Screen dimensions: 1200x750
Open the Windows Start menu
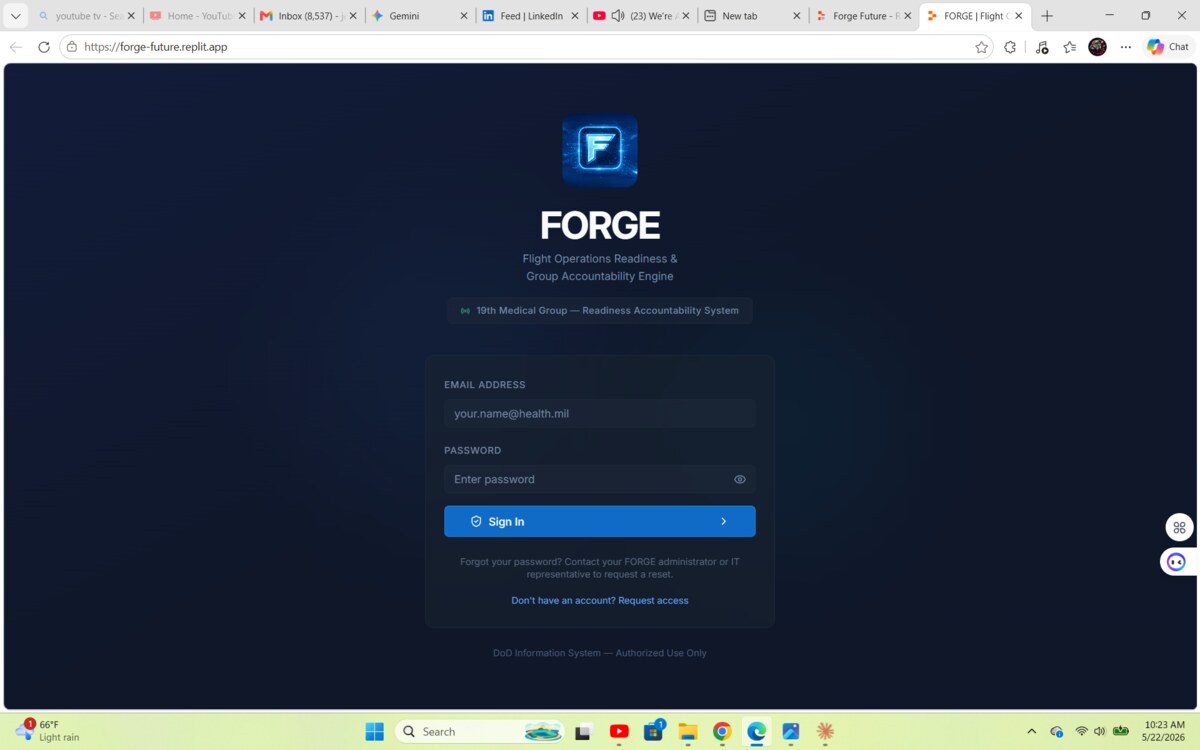[x=375, y=731]
